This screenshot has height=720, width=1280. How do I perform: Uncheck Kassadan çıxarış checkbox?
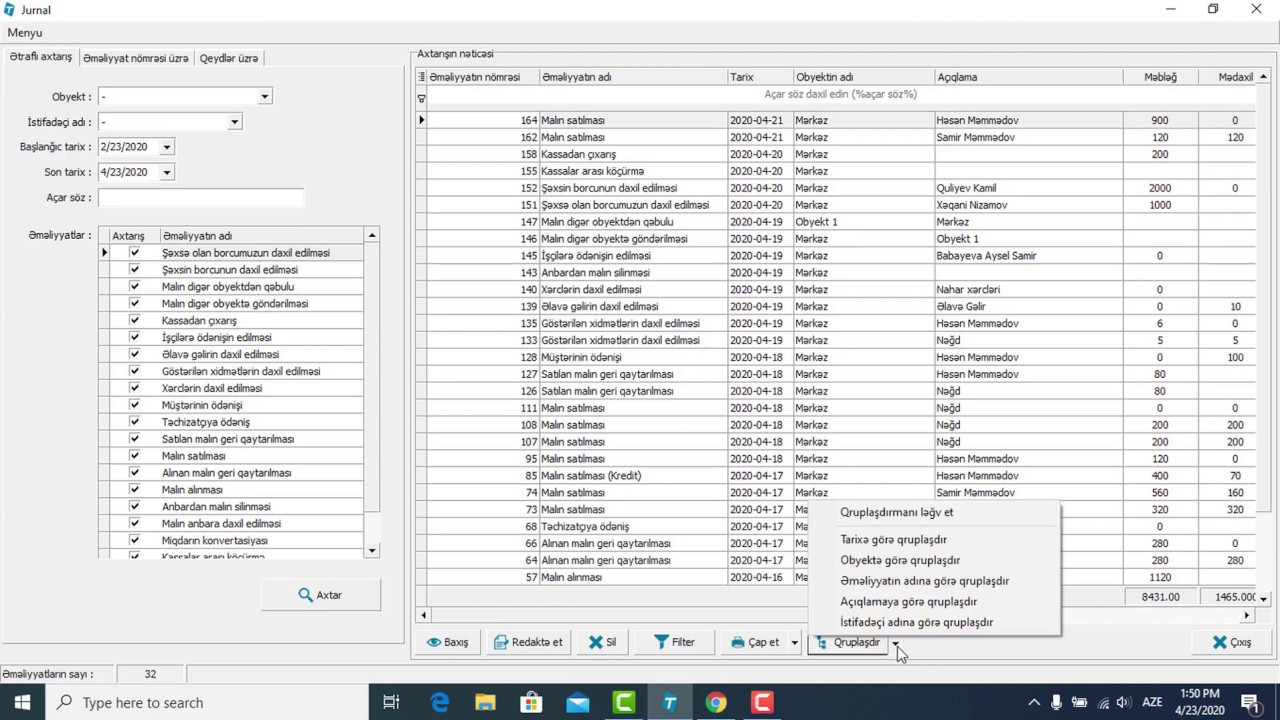134,321
